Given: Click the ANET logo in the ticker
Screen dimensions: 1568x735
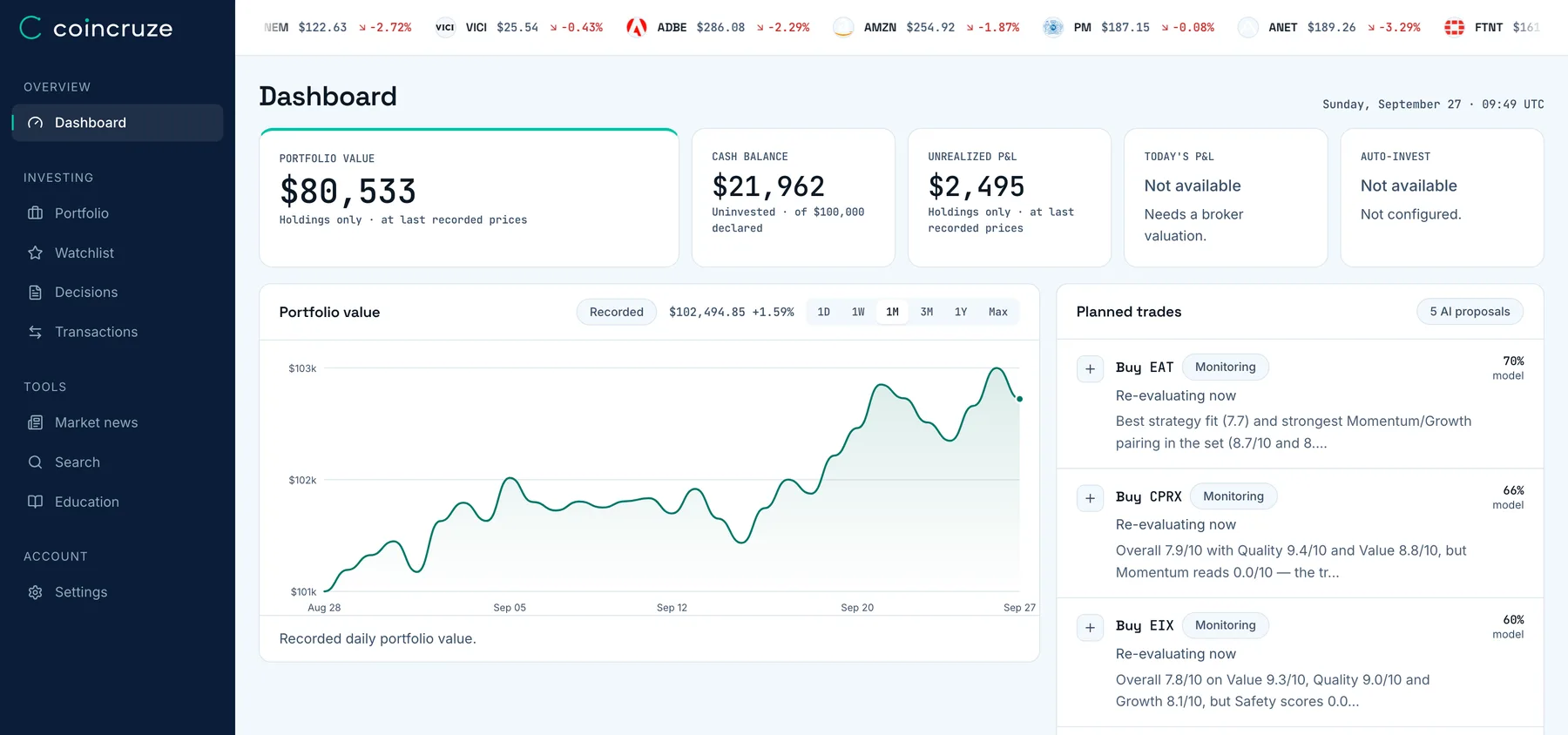Looking at the screenshot, I should pyautogui.click(x=1248, y=28).
